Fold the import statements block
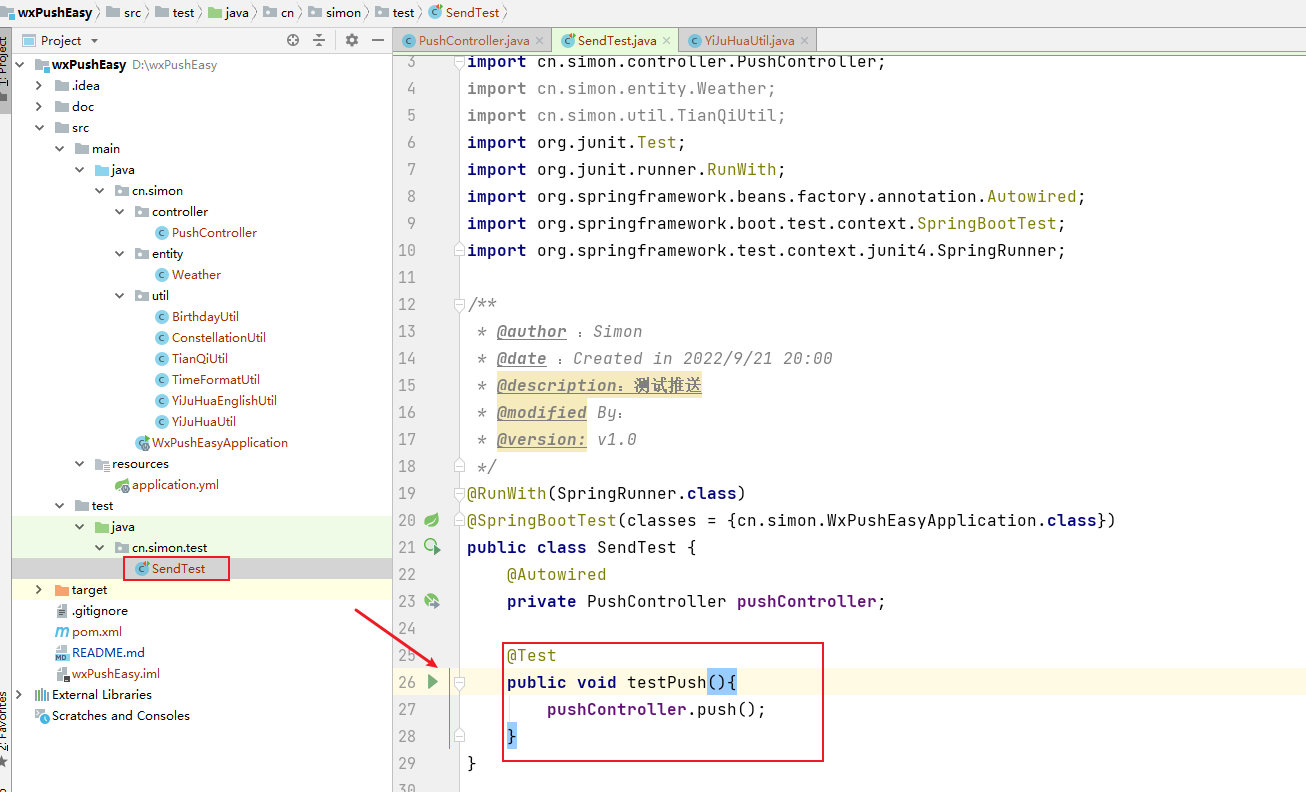Viewport: 1306px width, 792px height. point(459,62)
